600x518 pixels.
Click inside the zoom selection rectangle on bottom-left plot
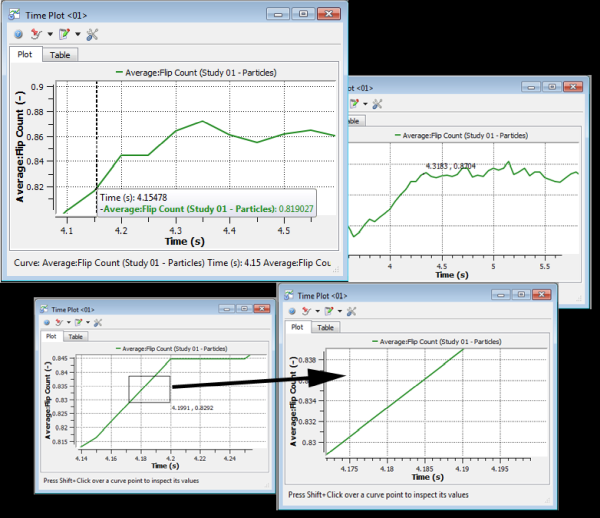click(150, 388)
